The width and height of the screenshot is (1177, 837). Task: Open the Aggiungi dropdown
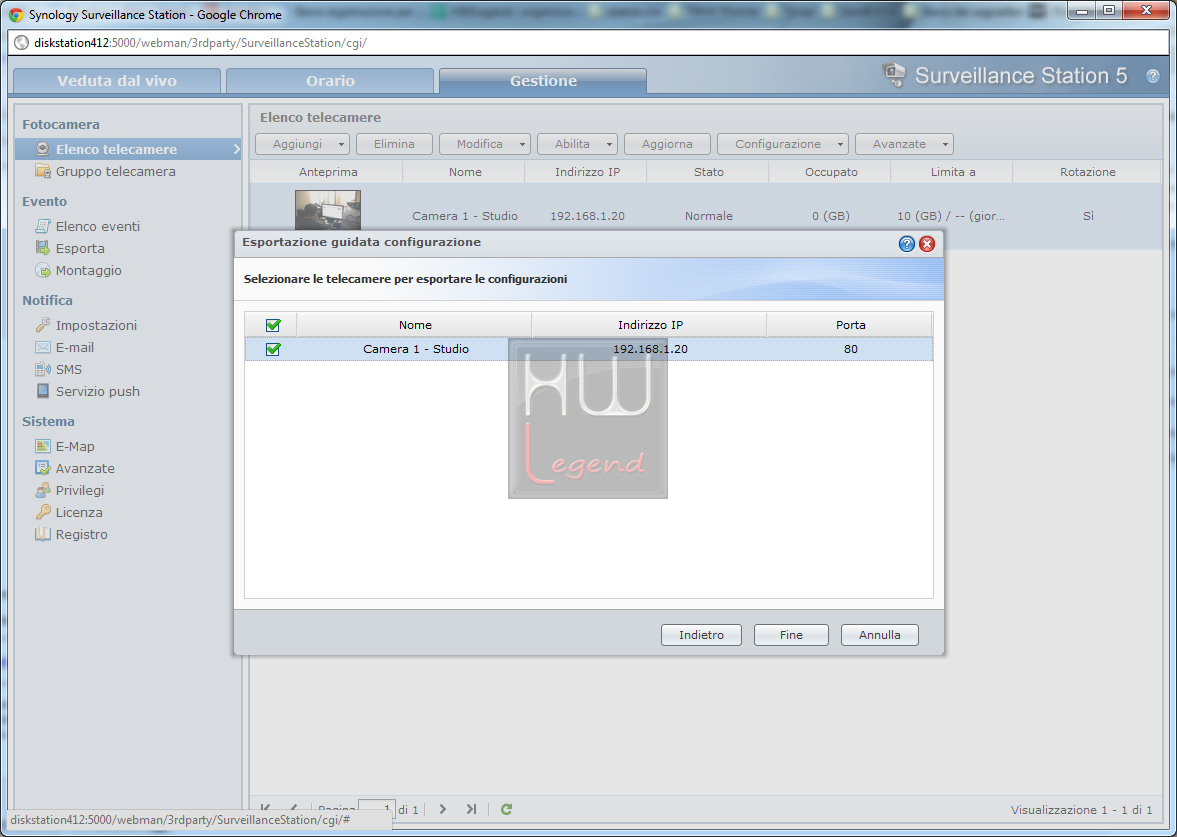coord(303,143)
